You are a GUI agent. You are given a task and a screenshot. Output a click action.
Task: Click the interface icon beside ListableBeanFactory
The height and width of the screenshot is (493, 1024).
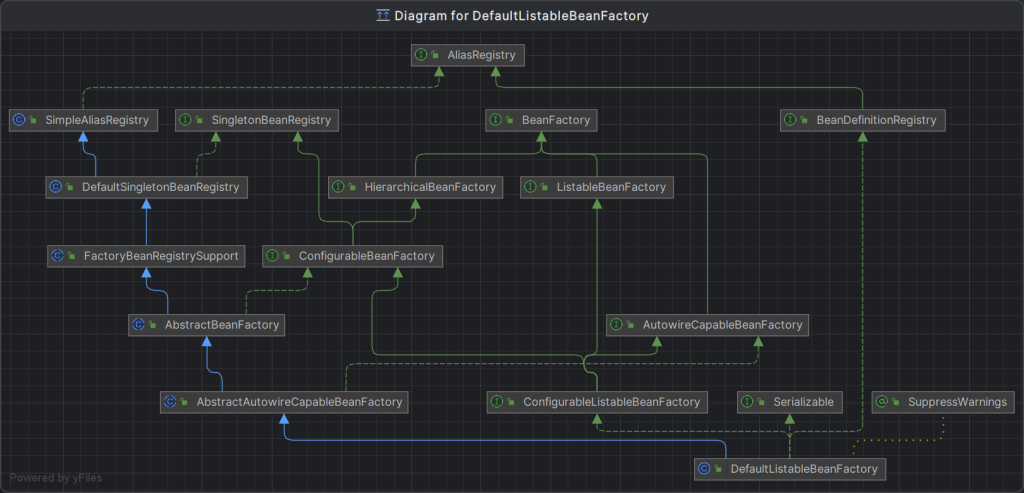532,187
